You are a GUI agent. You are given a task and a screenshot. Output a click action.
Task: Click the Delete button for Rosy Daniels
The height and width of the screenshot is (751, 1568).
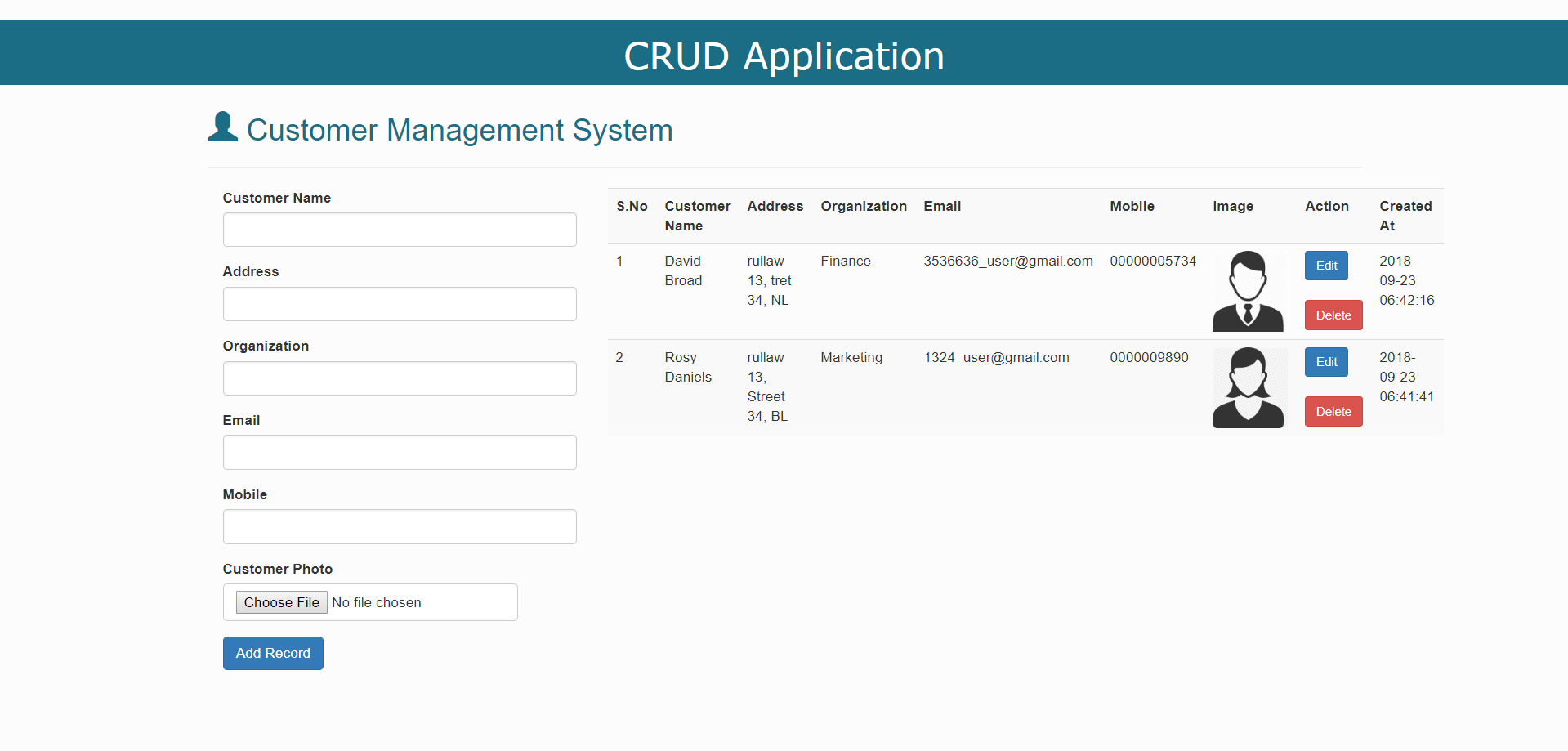click(1333, 411)
